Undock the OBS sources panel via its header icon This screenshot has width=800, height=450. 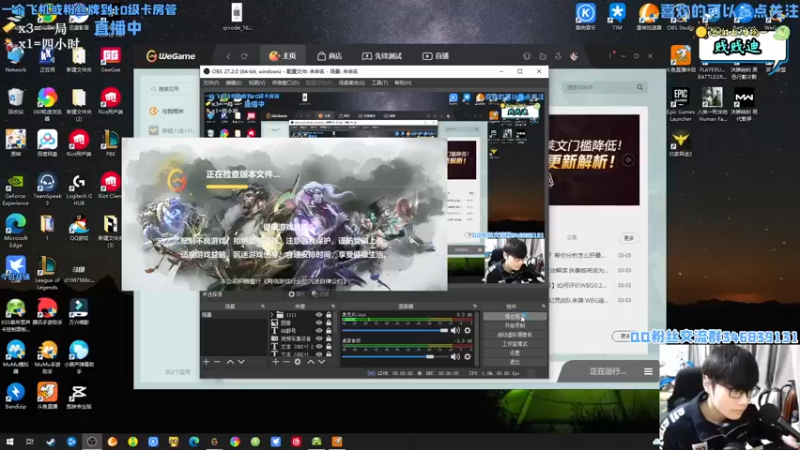pos(333,306)
